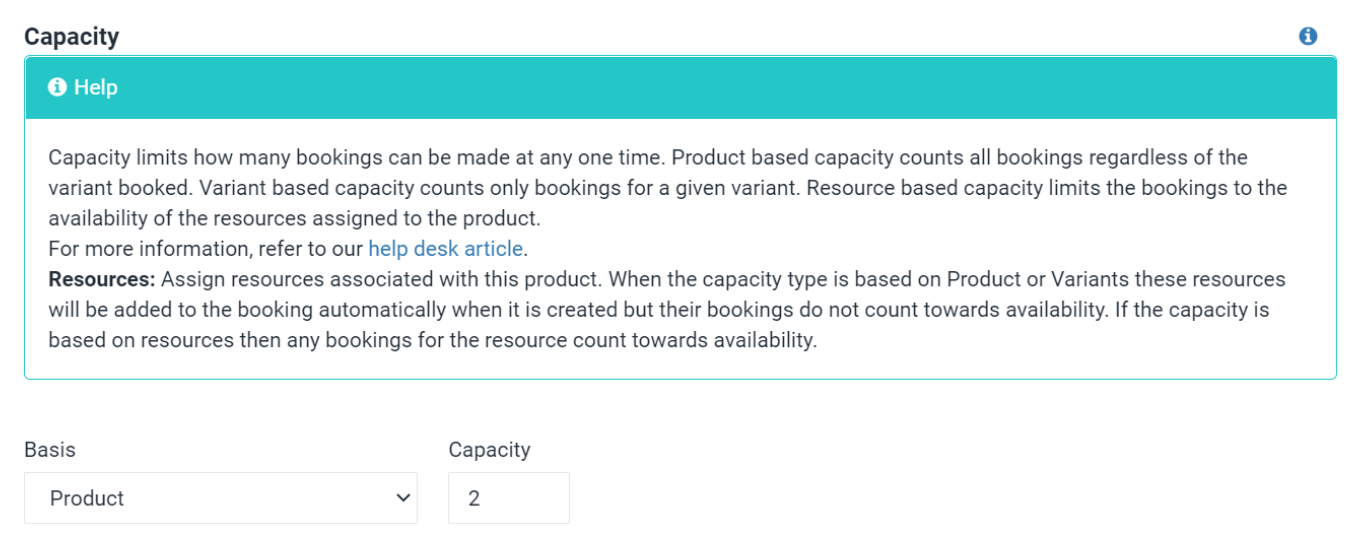
Task: Click the Basis field label
Action: click(x=50, y=450)
